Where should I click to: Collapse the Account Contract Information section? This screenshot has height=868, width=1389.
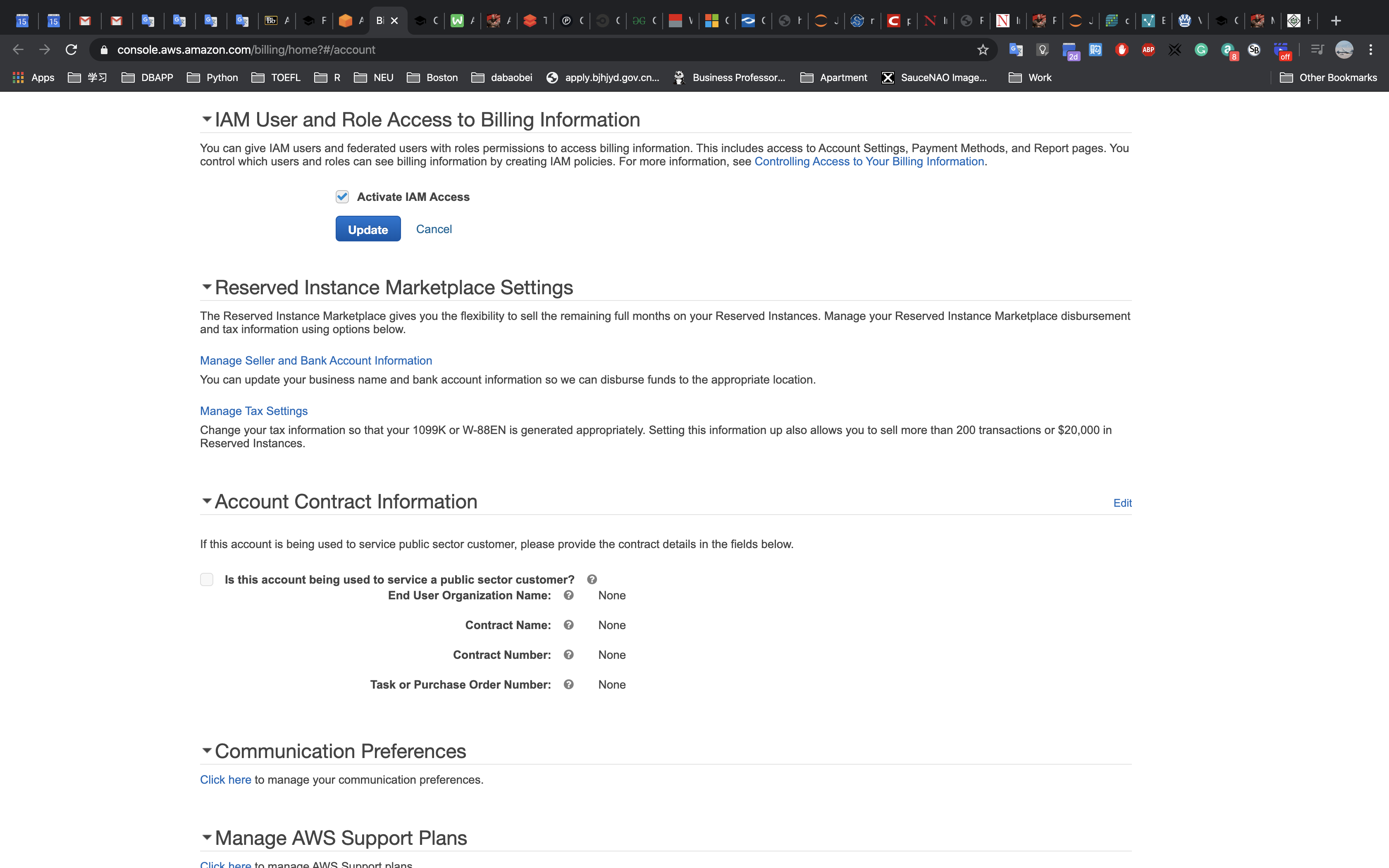pos(207,501)
